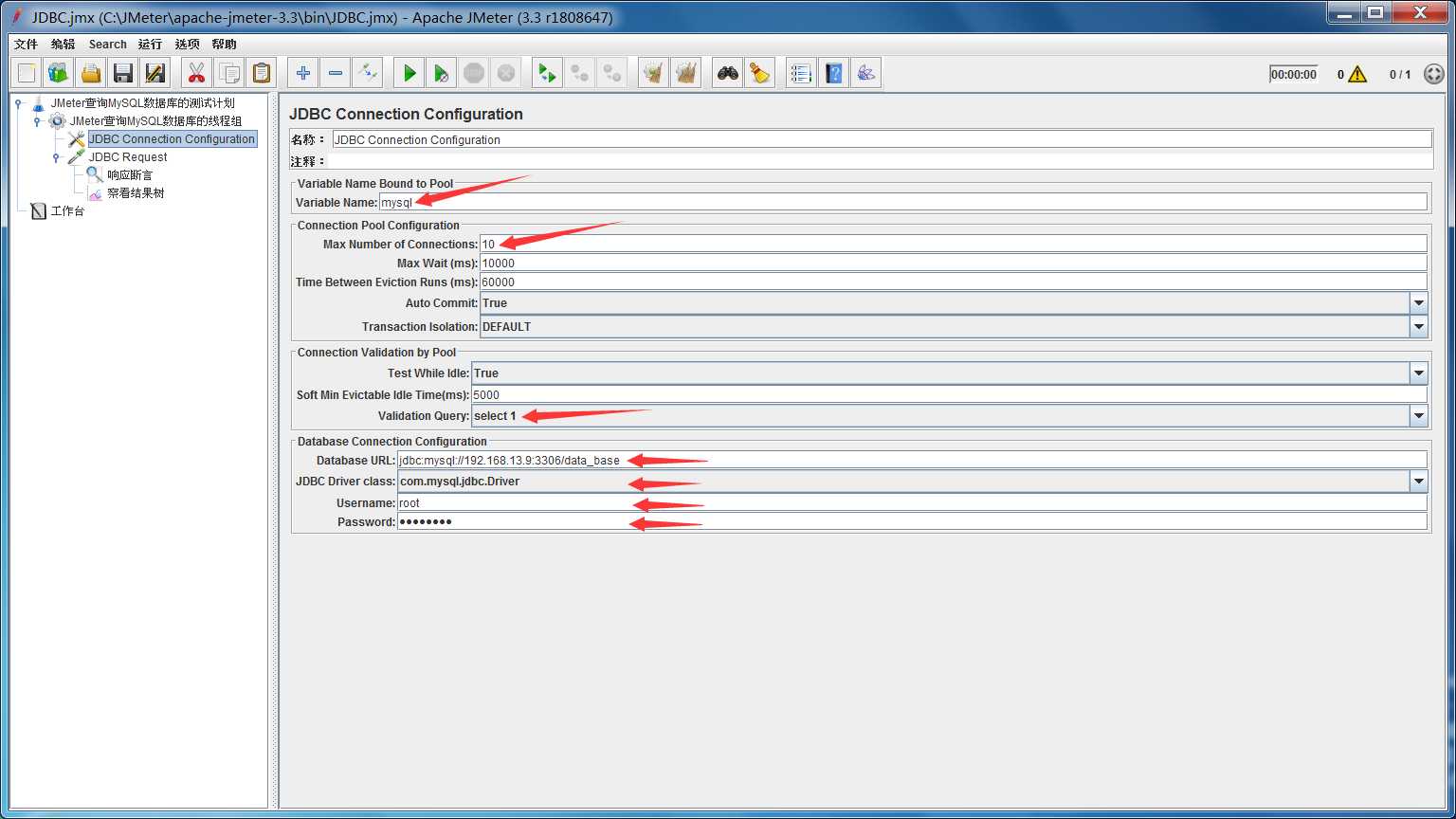Collapse all nodes with the minus icon
Image resolution: width=1456 pixels, height=819 pixels.
[336, 73]
